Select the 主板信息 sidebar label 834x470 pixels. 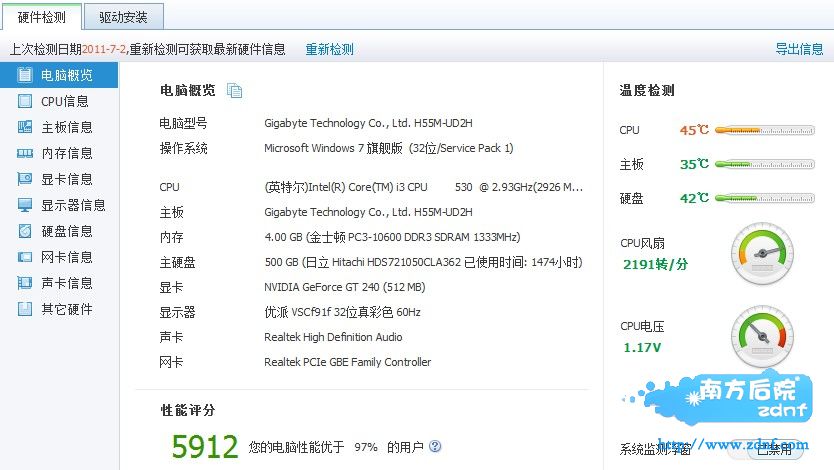pyautogui.click(x=67, y=127)
